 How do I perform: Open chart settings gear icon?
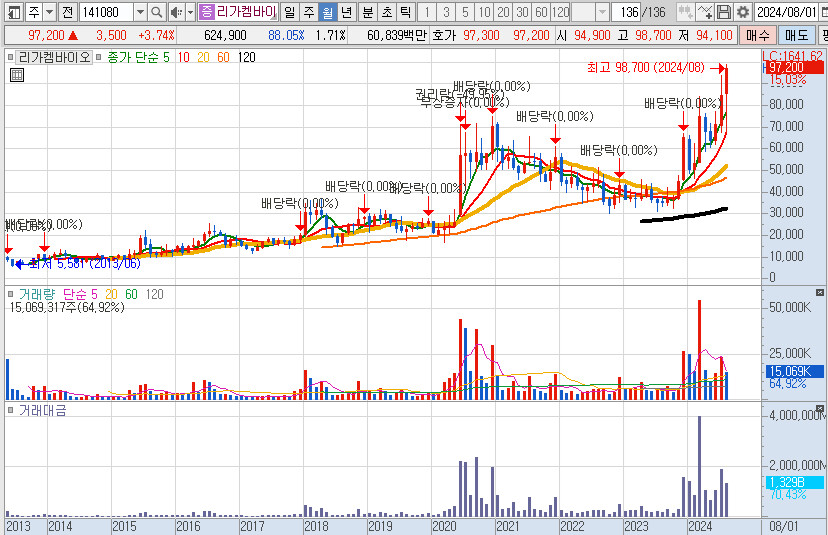tap(742, 12)
